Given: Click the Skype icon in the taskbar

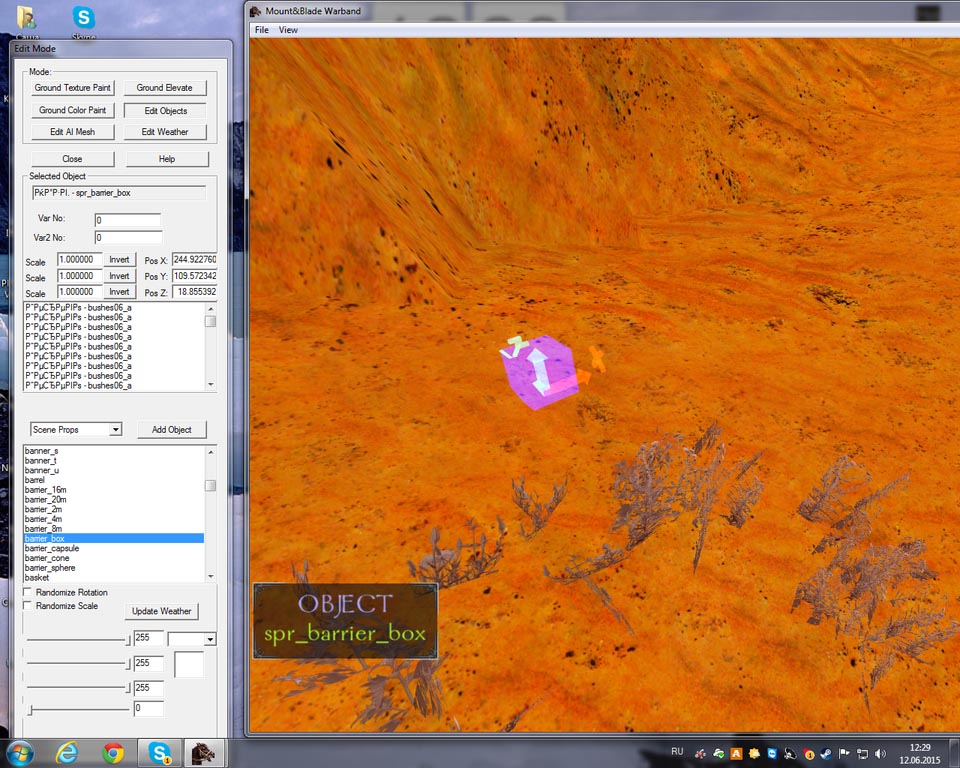Looking at the screenshot, I should point(159,752).
